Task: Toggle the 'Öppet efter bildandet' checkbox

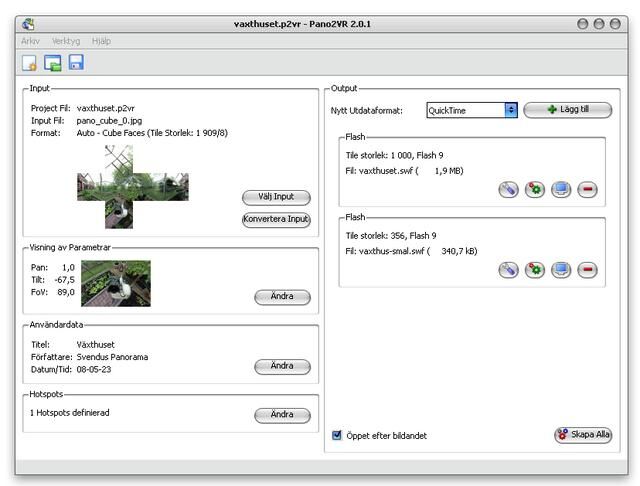Action: [337, 435]
